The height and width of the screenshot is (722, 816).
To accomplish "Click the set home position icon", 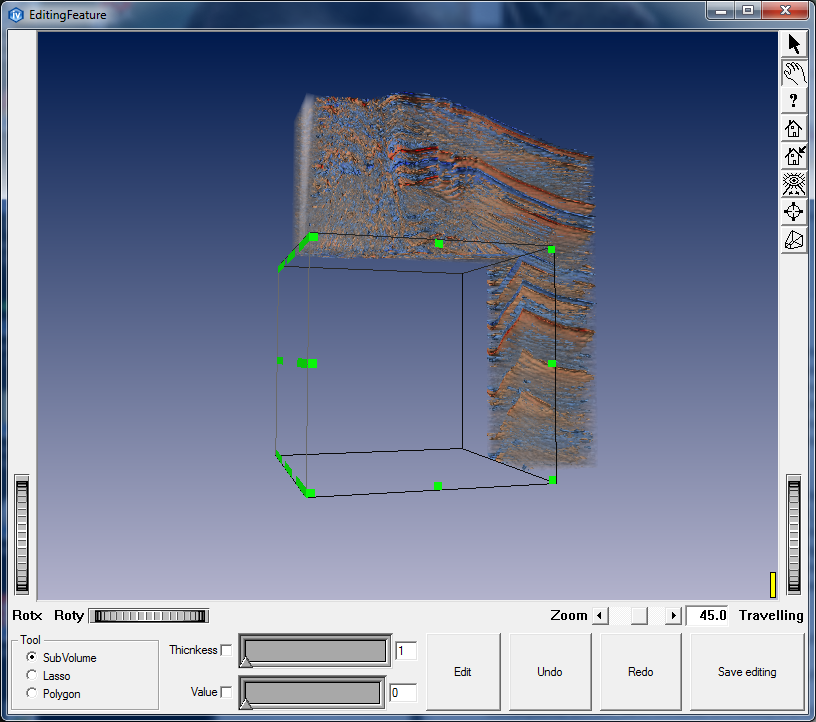I will [x=794, y=156].
